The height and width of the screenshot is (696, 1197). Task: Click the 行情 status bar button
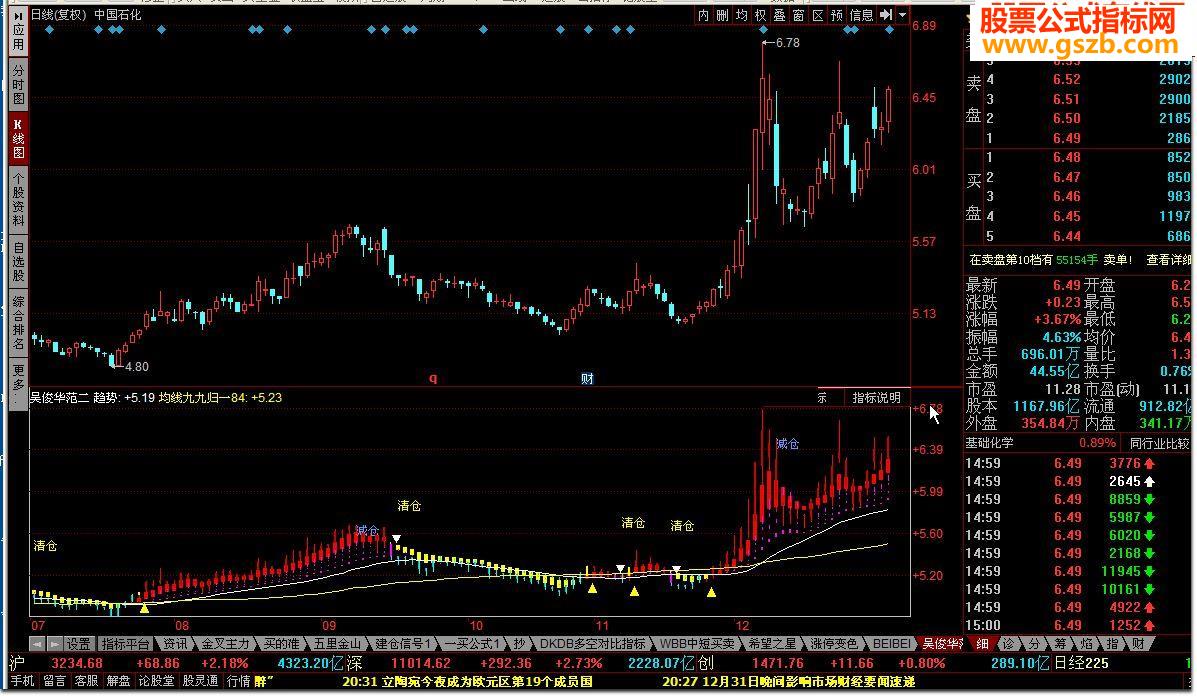[239, 681]
